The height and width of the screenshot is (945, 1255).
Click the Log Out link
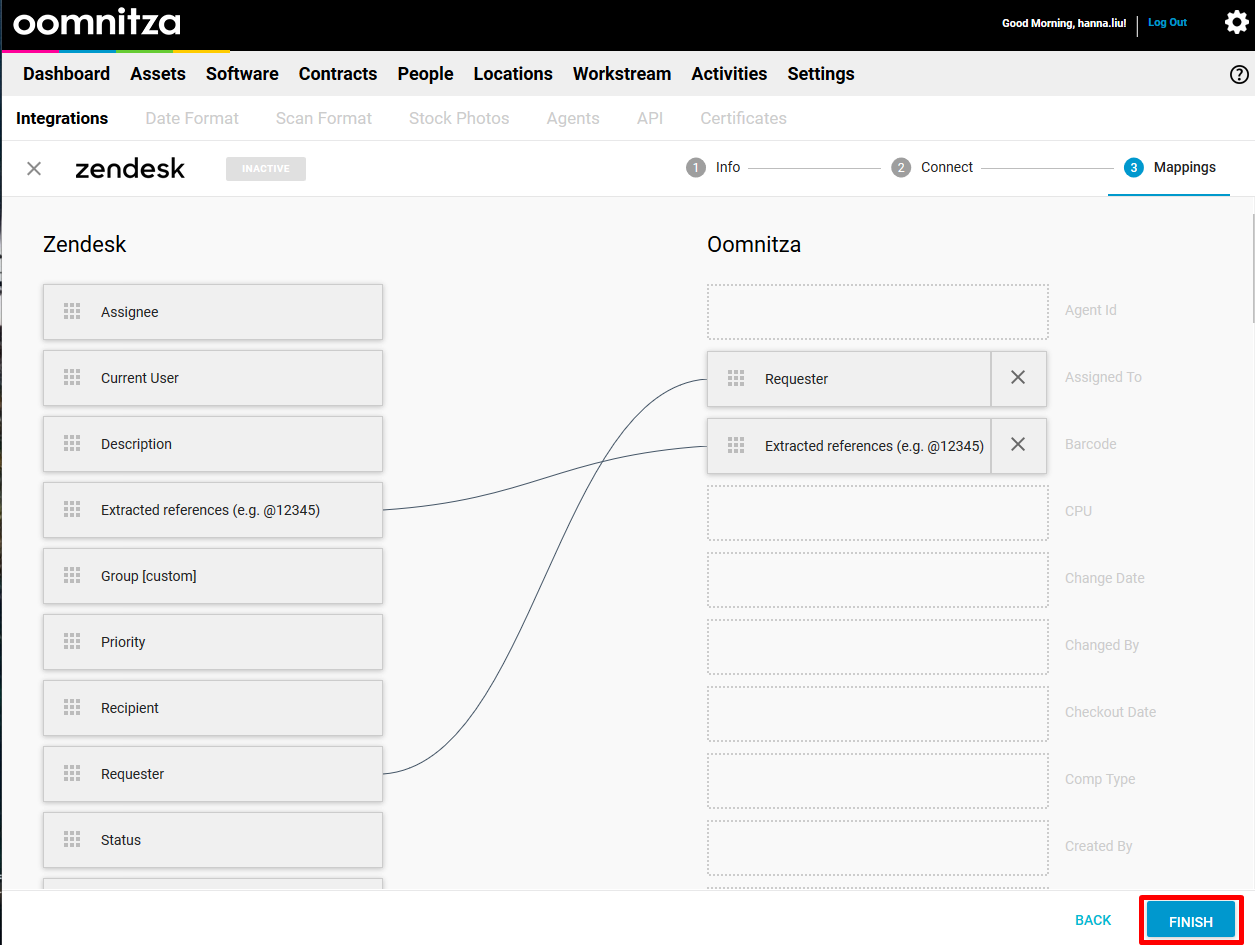1167,22
